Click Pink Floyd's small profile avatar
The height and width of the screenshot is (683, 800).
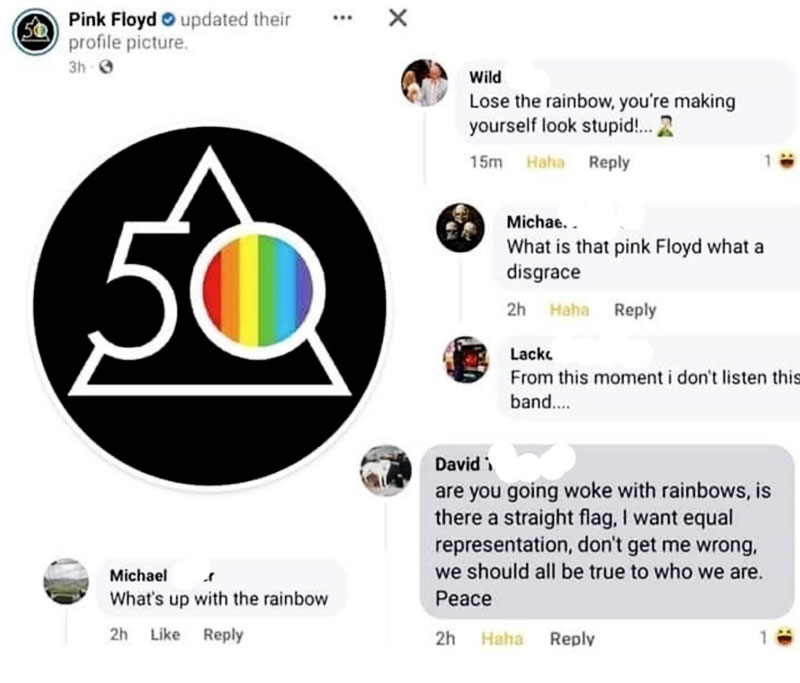point(34,31)
